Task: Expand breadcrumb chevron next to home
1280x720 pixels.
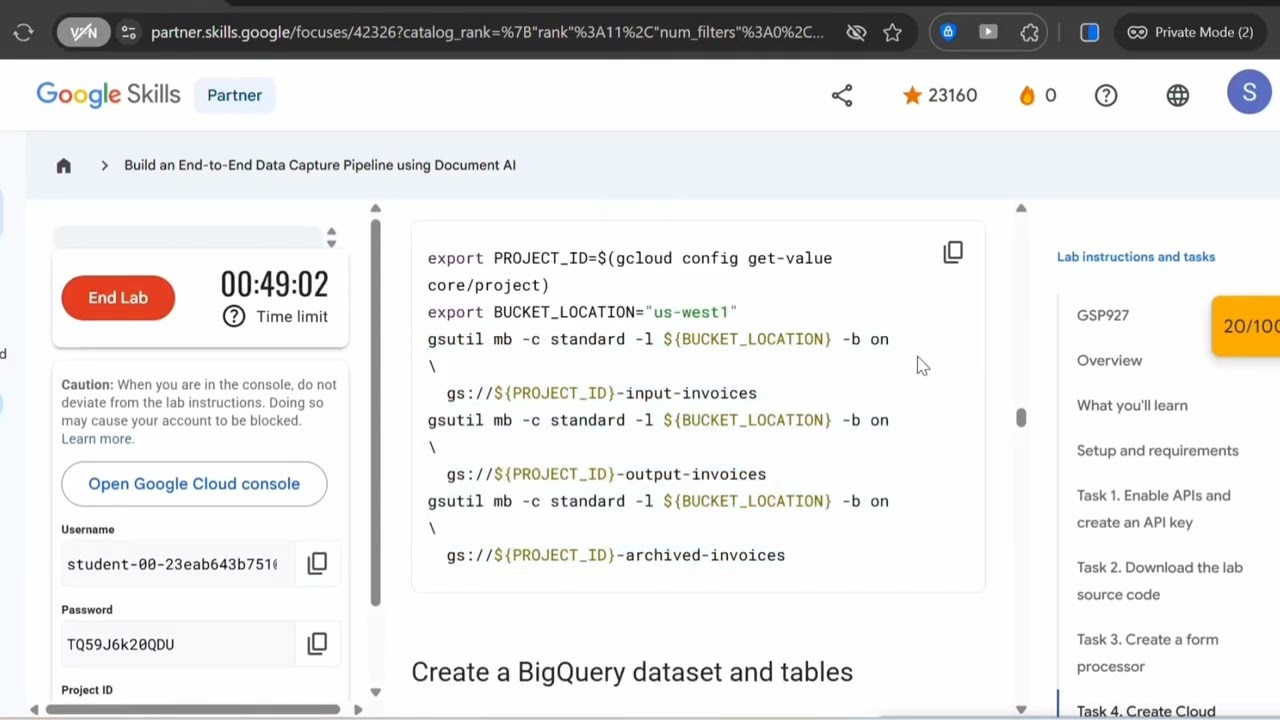Action: [x=104, y=165]
